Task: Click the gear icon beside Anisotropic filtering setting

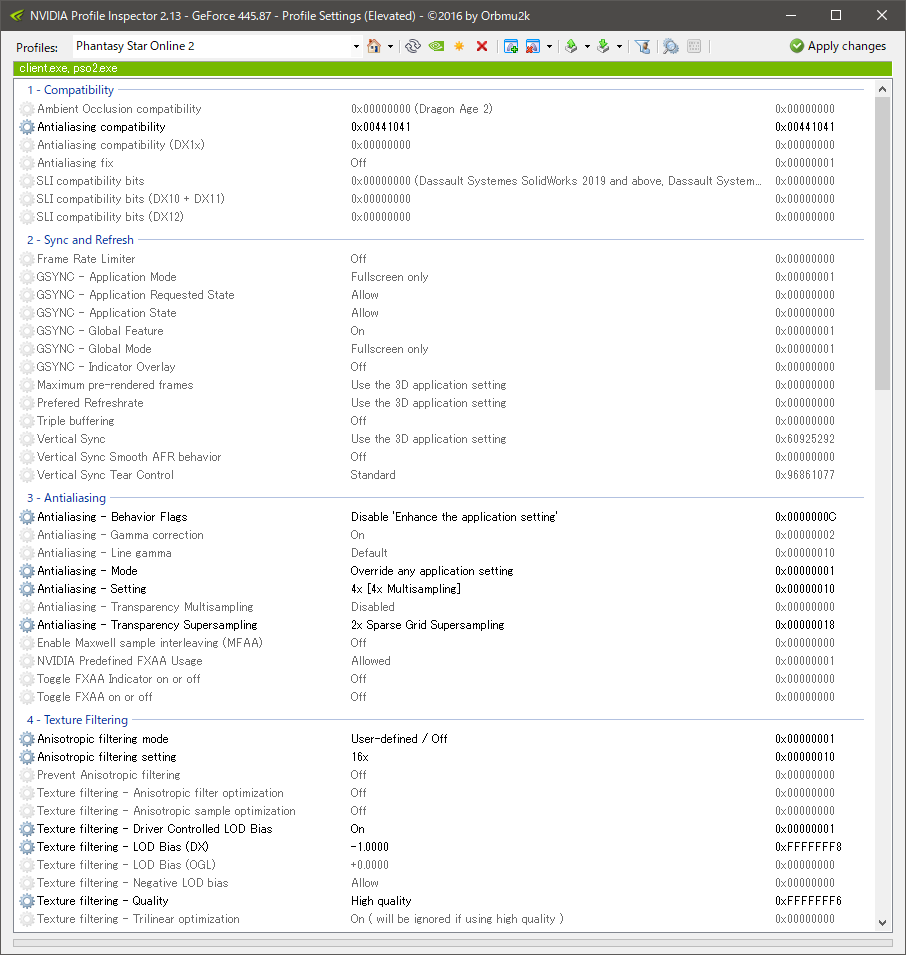Action: [x=27, y=757]
